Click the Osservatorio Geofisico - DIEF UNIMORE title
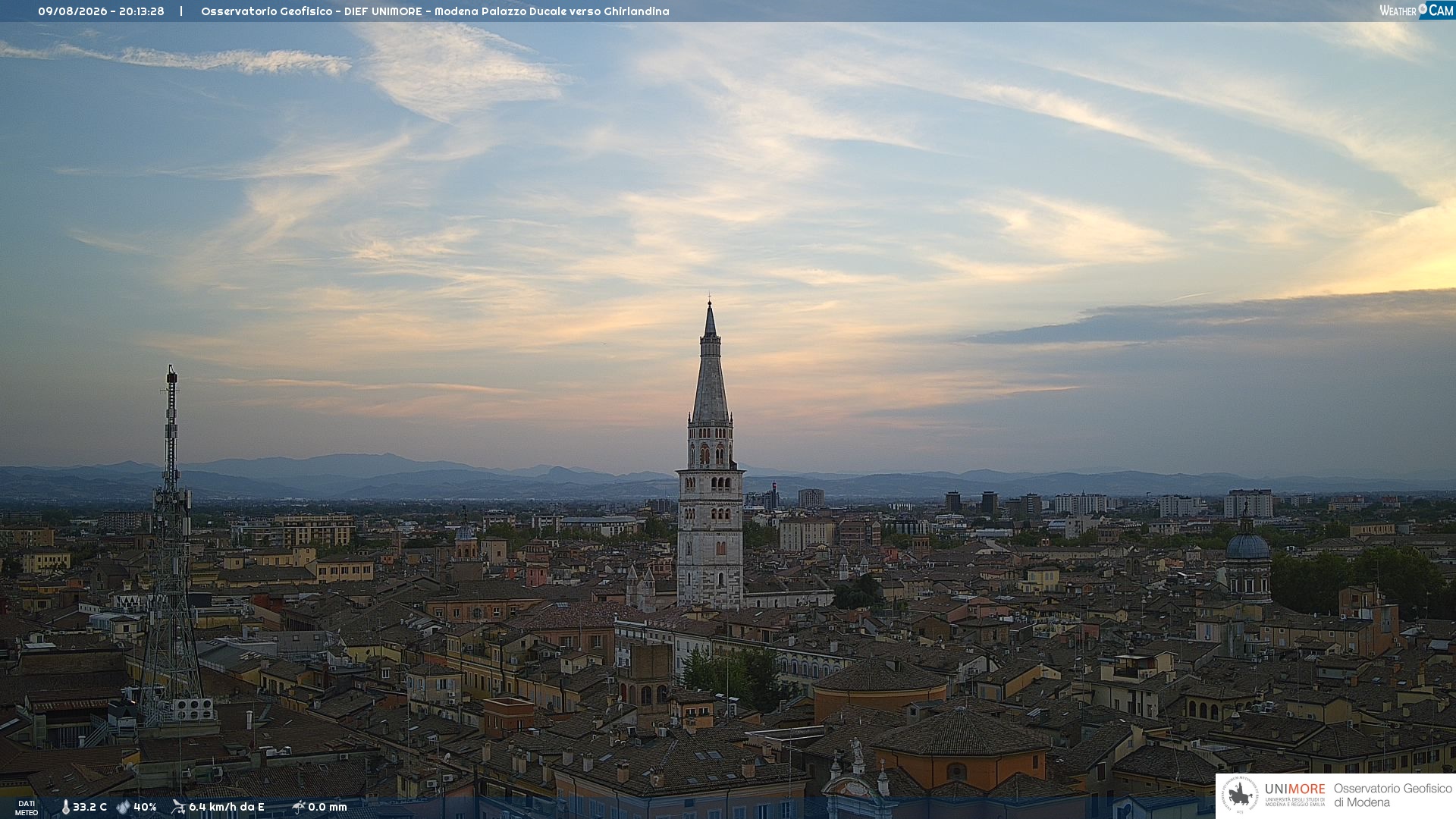The image size is (1456, 819). [x=435, y=11]
